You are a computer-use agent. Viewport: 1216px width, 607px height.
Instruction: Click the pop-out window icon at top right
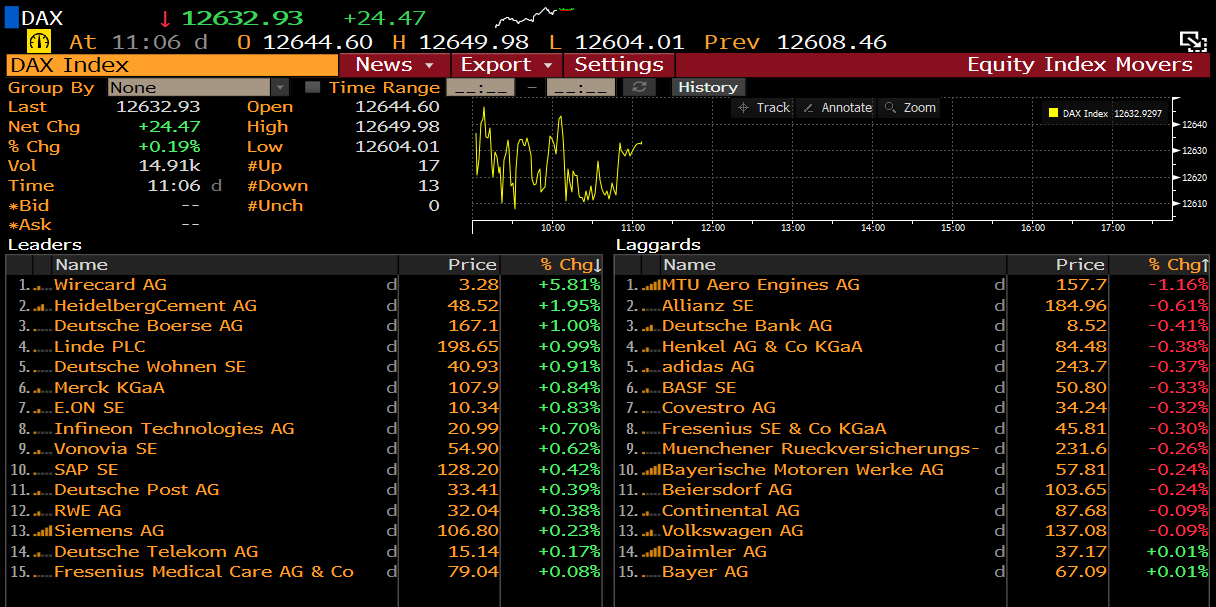[x=1192, y=41]
